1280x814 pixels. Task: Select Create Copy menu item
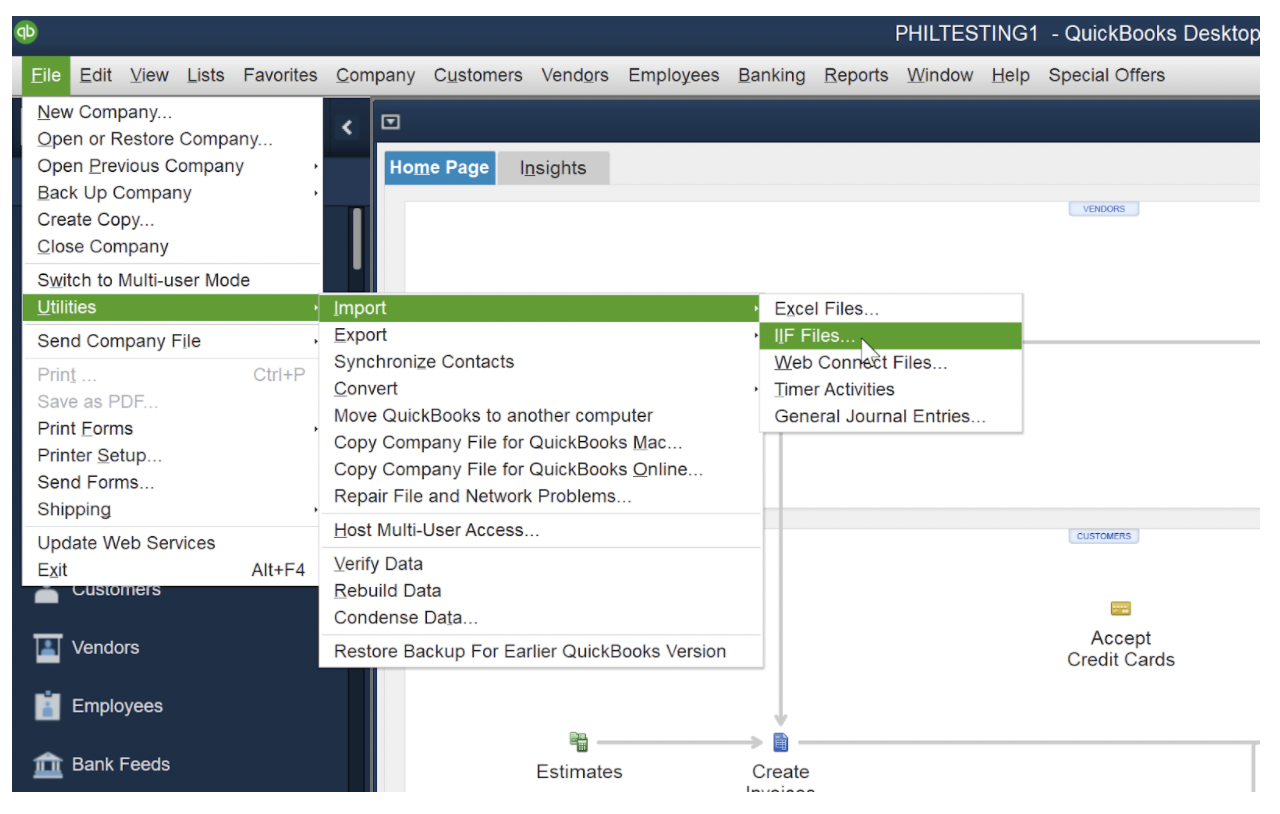click(x=172, y=220)
